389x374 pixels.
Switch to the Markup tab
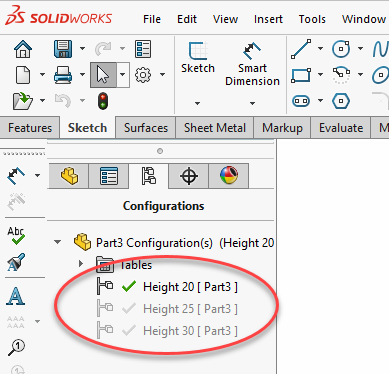282,128
